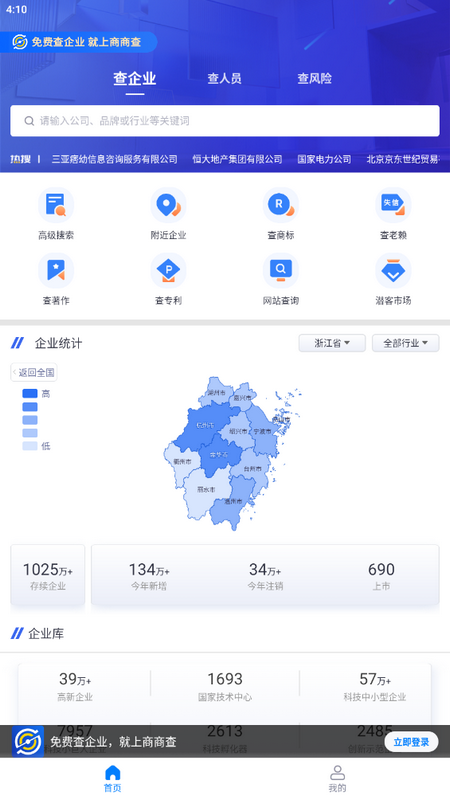Screen dimensions: 450x800
Task: Open the 1025万+ 存续企业 card
Action: click(48, 576)
